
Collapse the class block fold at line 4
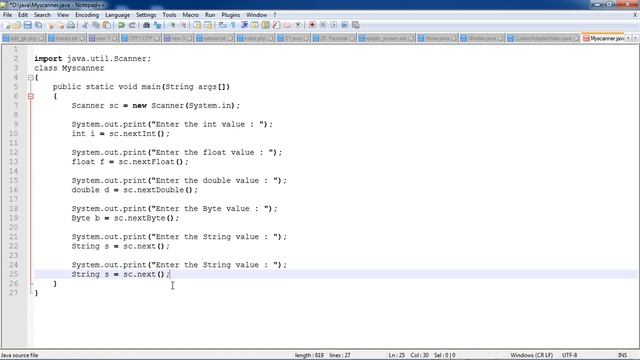(31, 78)
